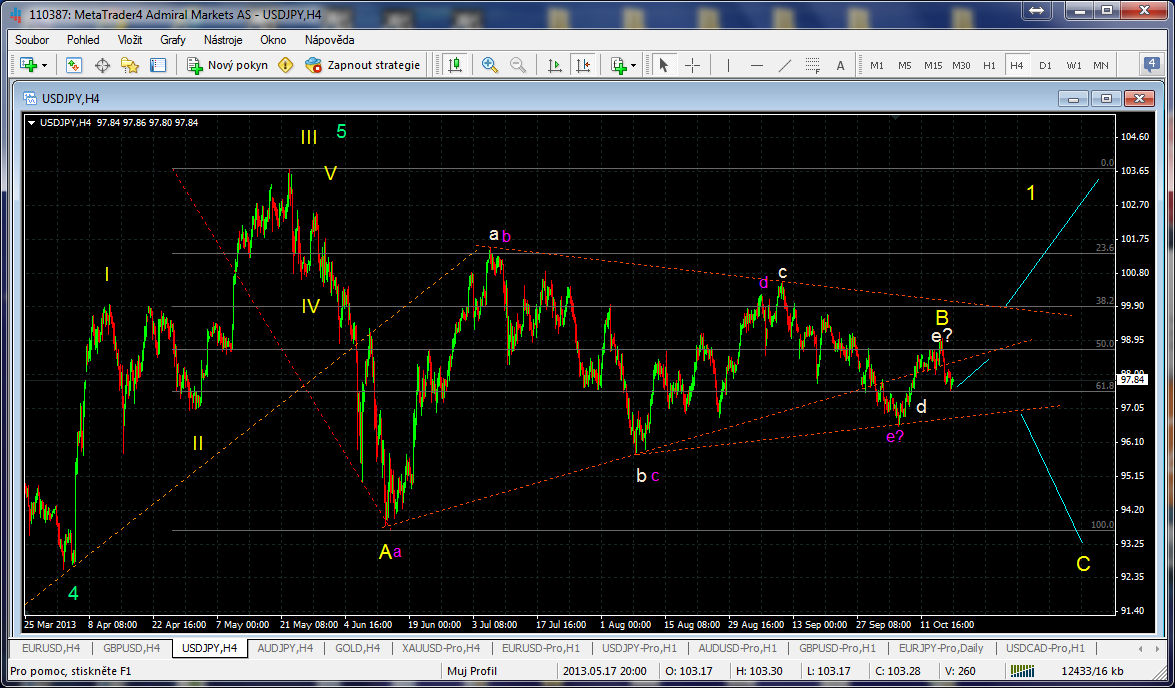Expand the USDJPY,H4 chart header triangle
The image size is (1175, 688).
tap(31, 123)
